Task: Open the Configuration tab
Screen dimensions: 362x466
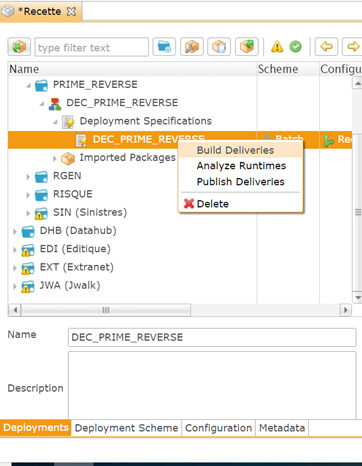Action: coord(218,428)
